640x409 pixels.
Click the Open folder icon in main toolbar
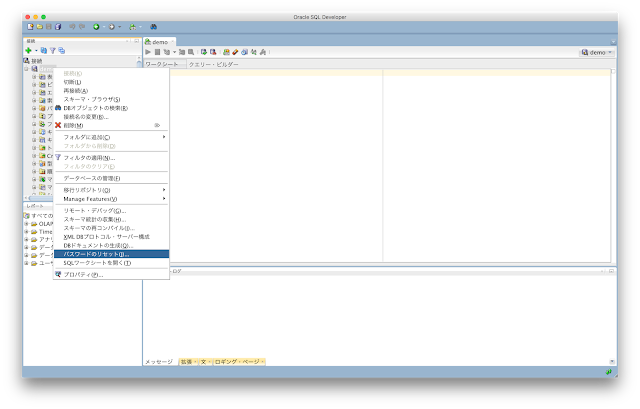tap(40, 27)
